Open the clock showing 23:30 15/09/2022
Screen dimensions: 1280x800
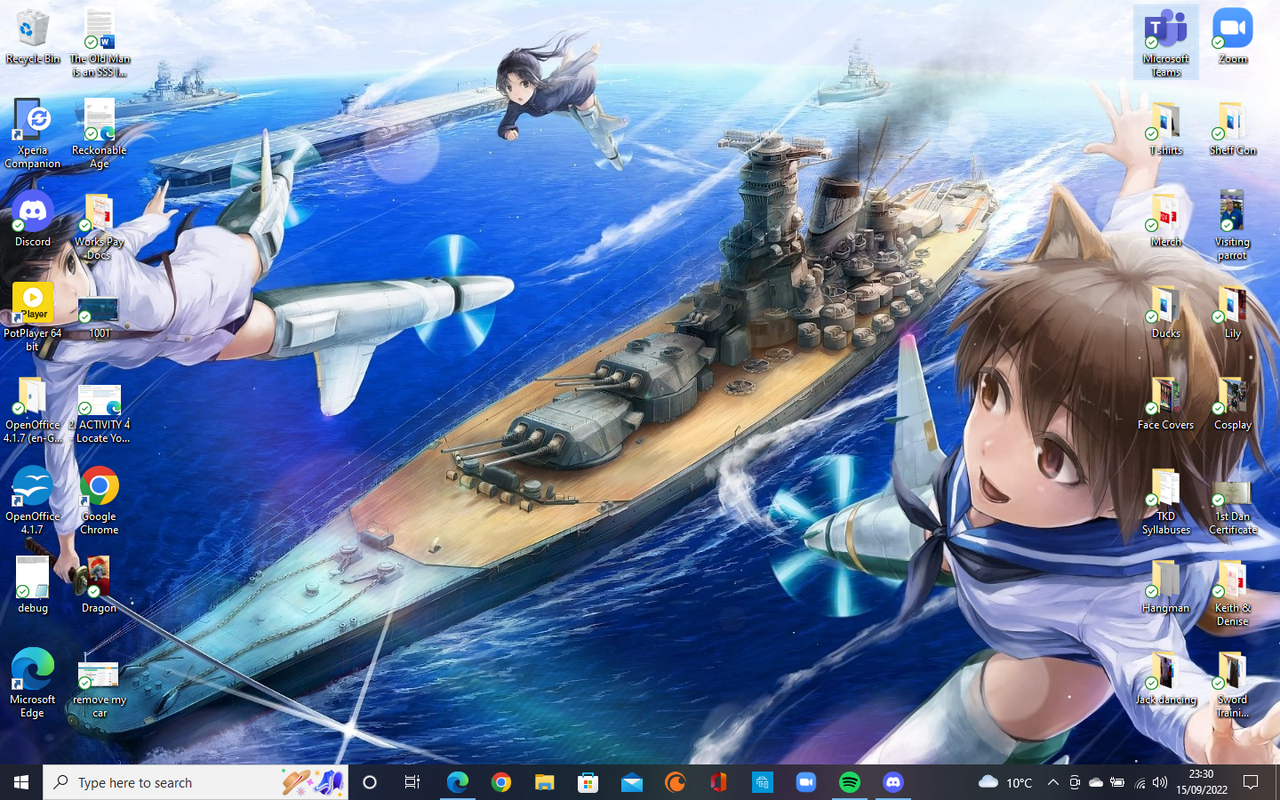[x=1201, y=782]
